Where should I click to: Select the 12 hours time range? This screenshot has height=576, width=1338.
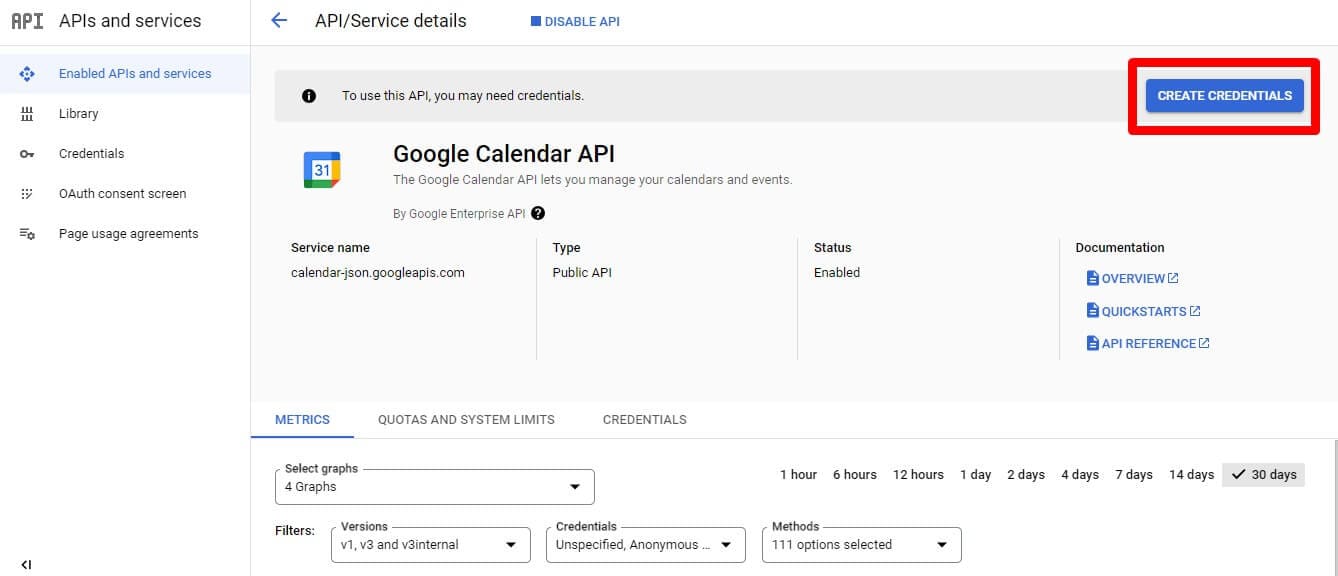click(x=919, y=475)
